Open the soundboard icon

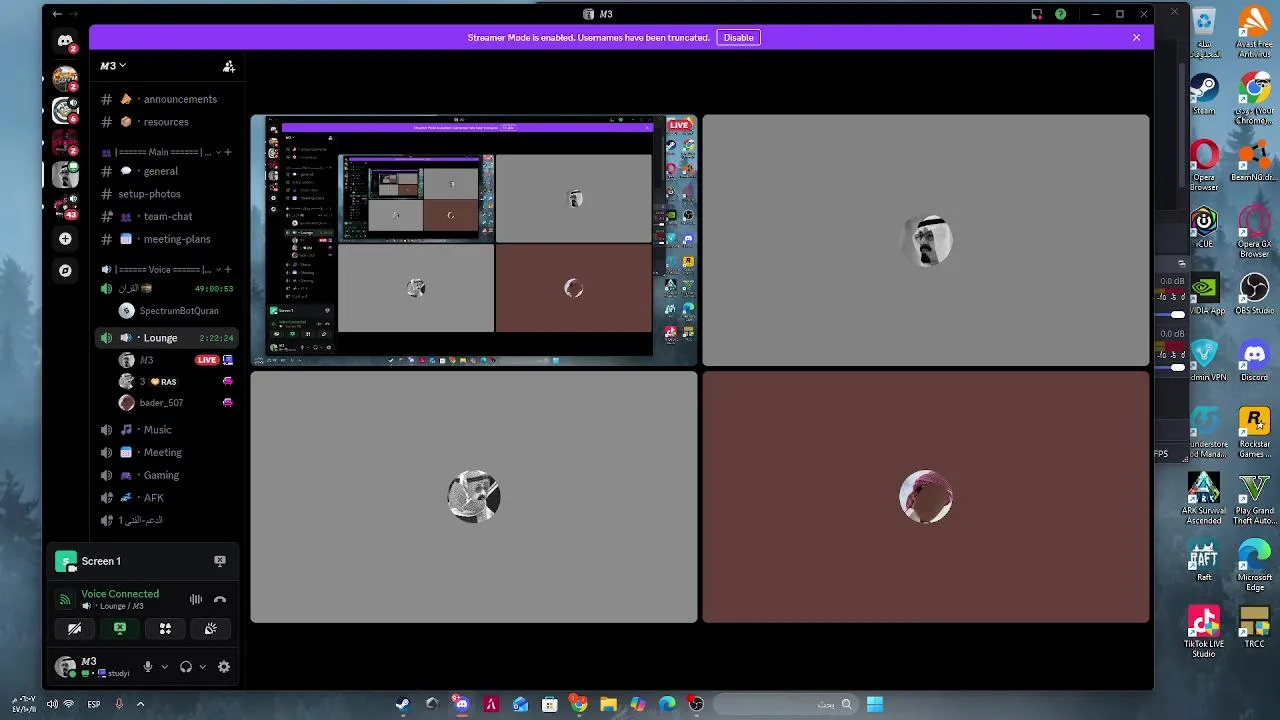(211, 629)
